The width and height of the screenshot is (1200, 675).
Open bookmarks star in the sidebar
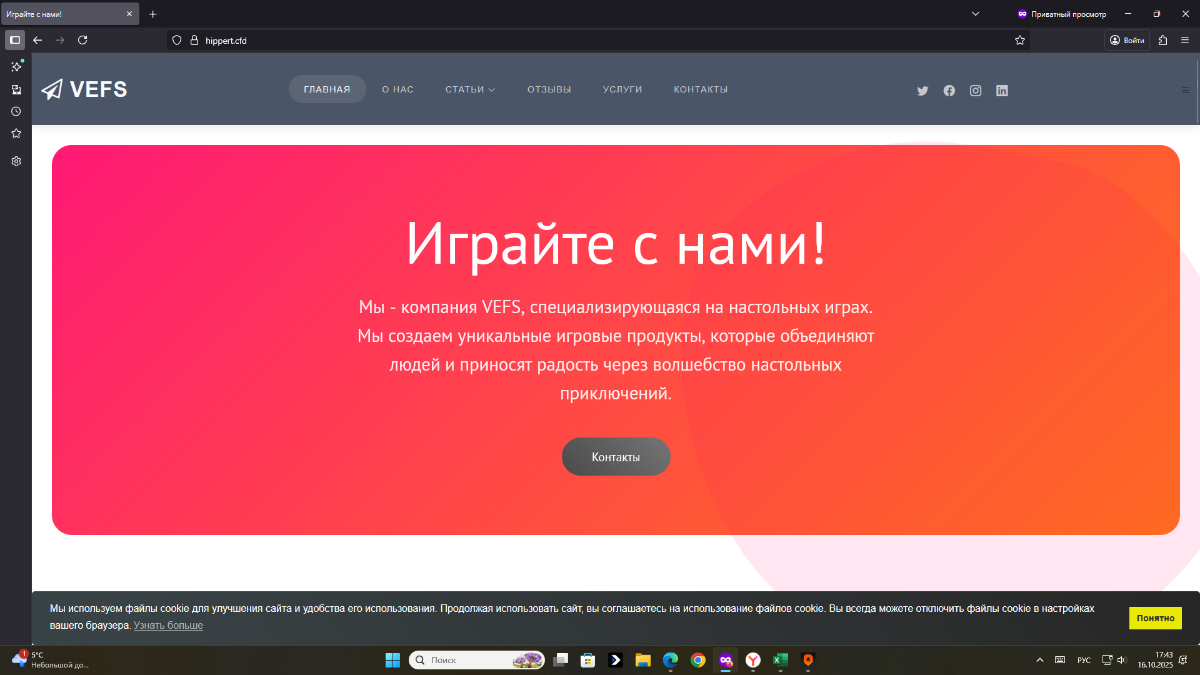coord(16,133)
